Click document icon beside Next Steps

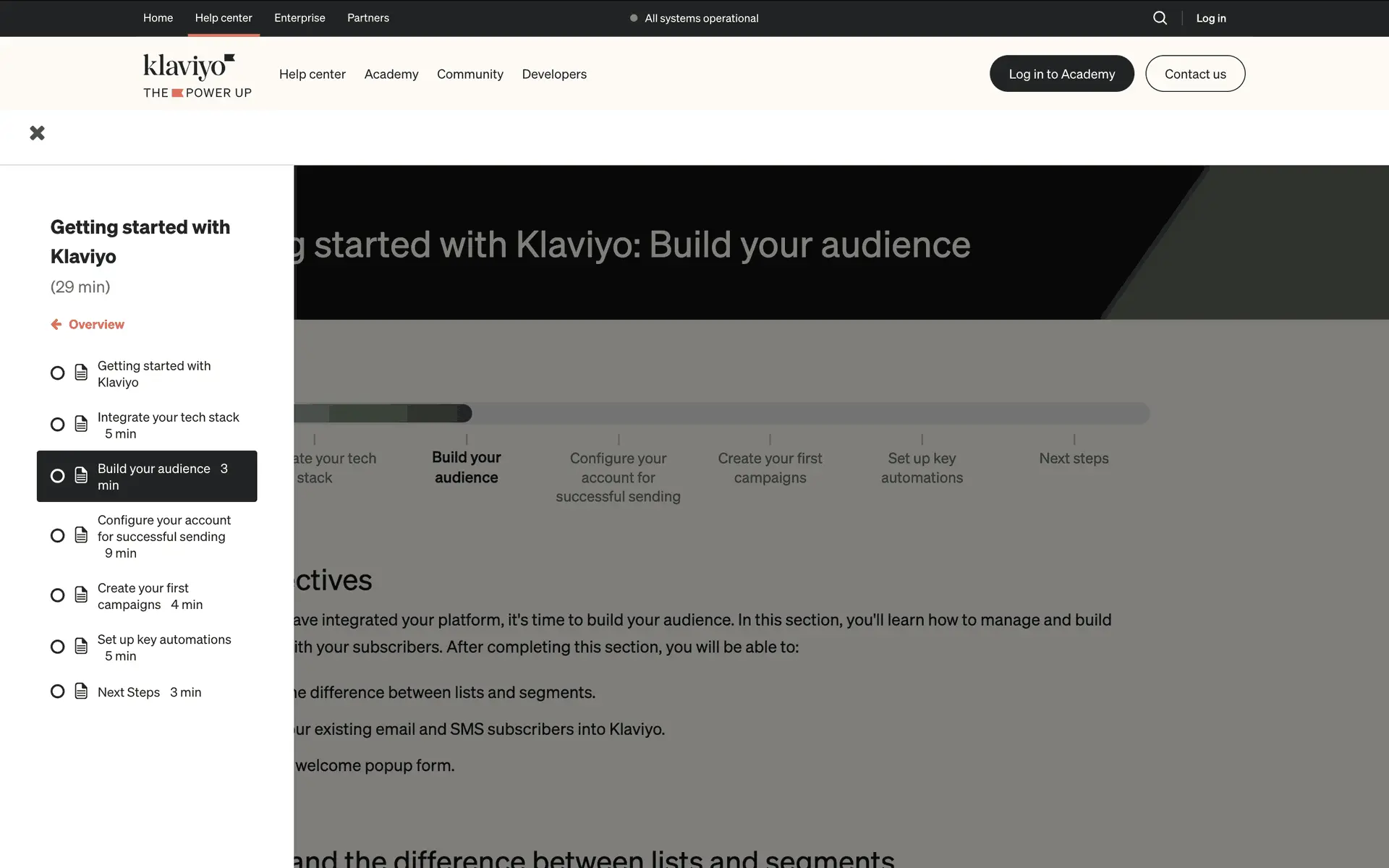click(81, 692)
